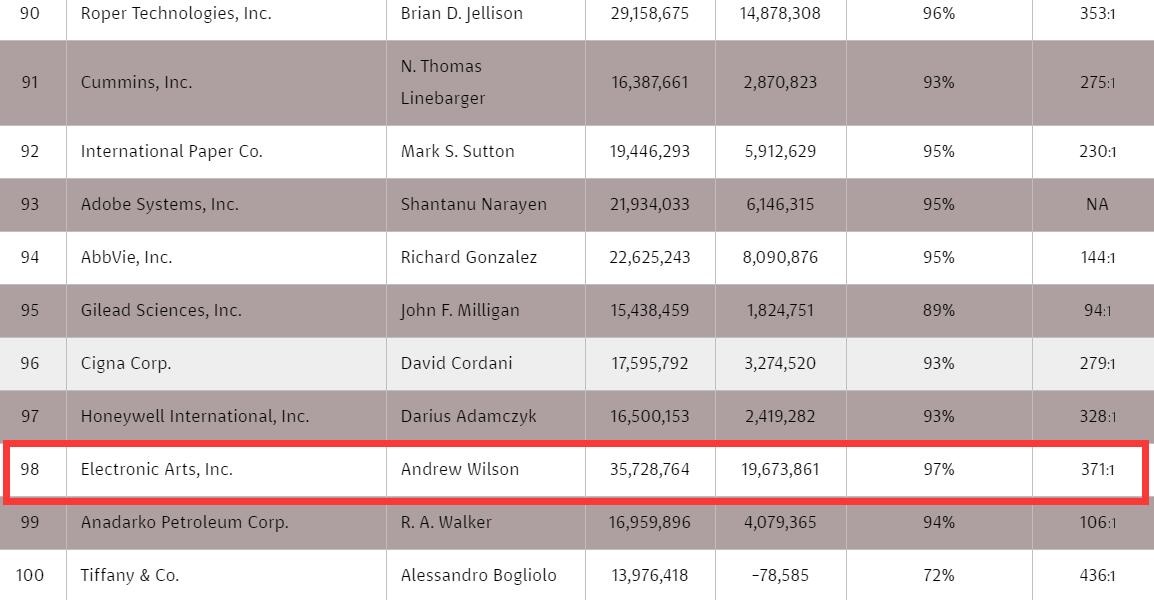Click the Gilead Sciences, Inc. name

[161, 310]
